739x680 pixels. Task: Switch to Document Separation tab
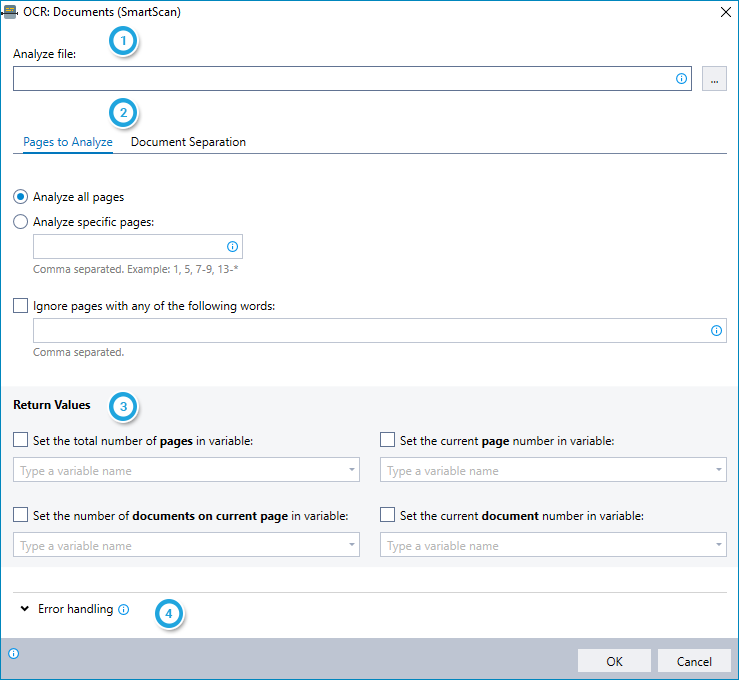(188, 142)
